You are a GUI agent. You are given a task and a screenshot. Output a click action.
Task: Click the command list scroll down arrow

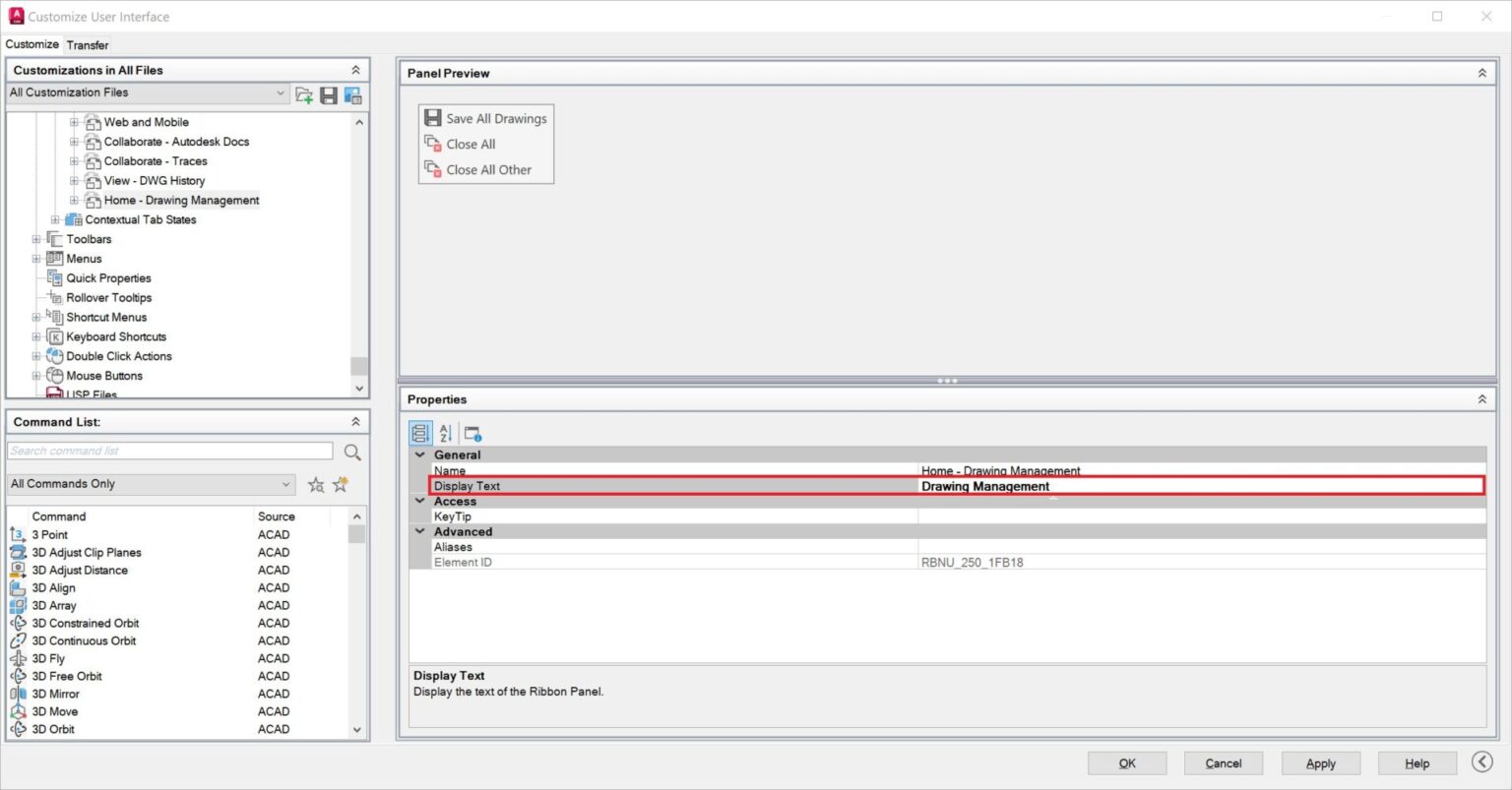point(357,730)
